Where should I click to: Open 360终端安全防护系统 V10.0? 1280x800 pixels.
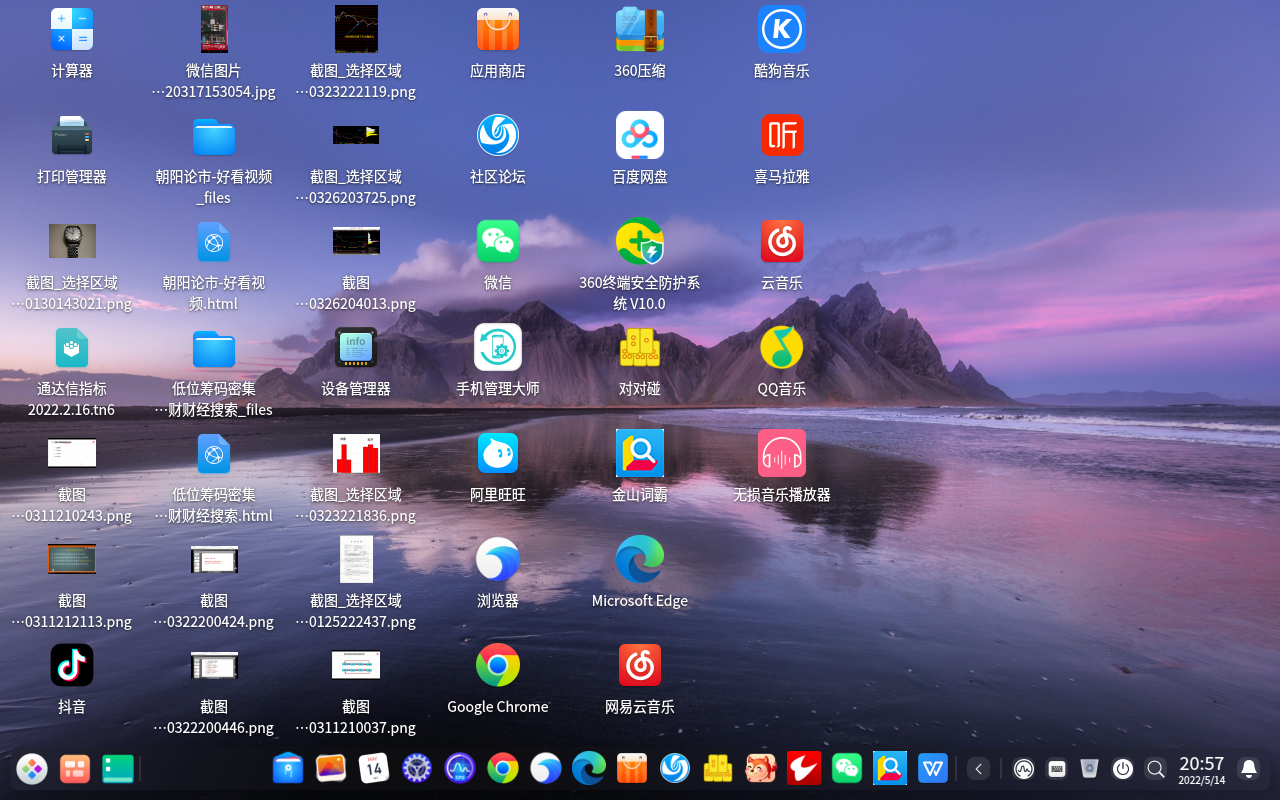pos(640,242)
